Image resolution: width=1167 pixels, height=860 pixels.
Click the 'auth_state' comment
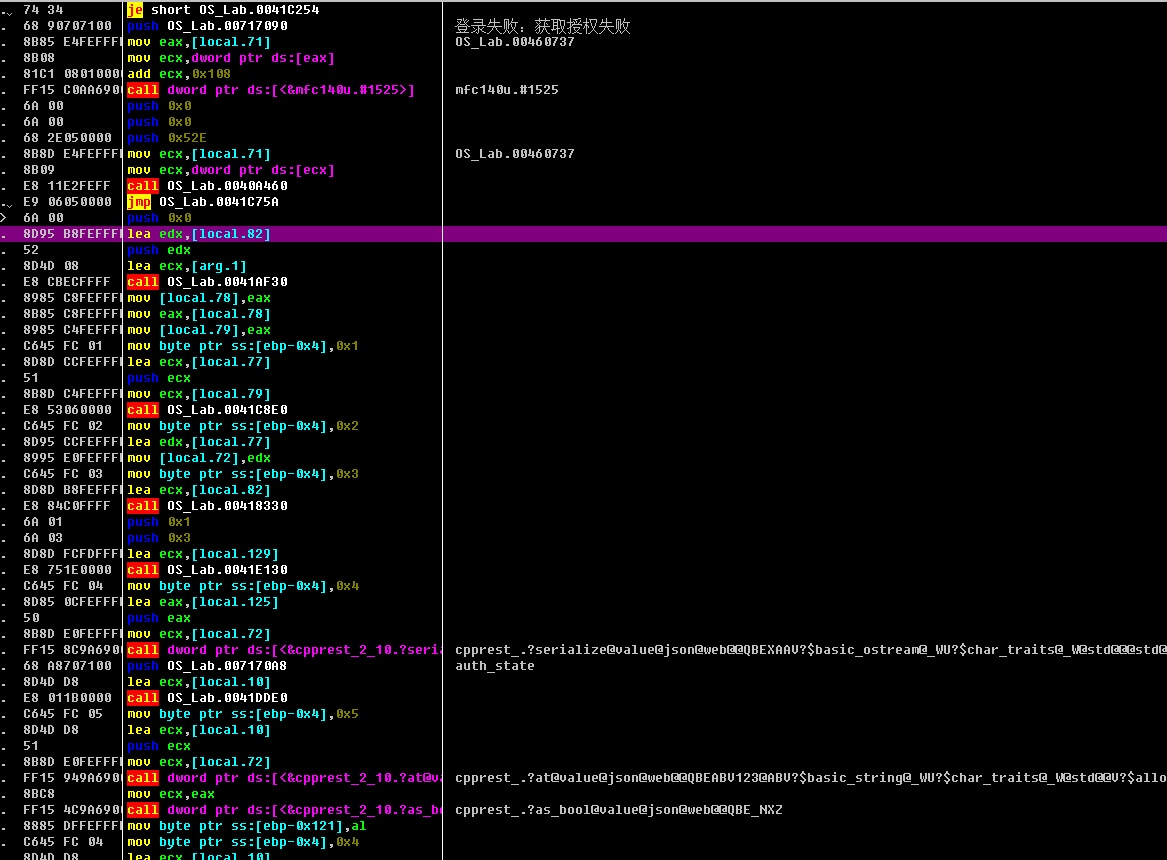point(495,666)
